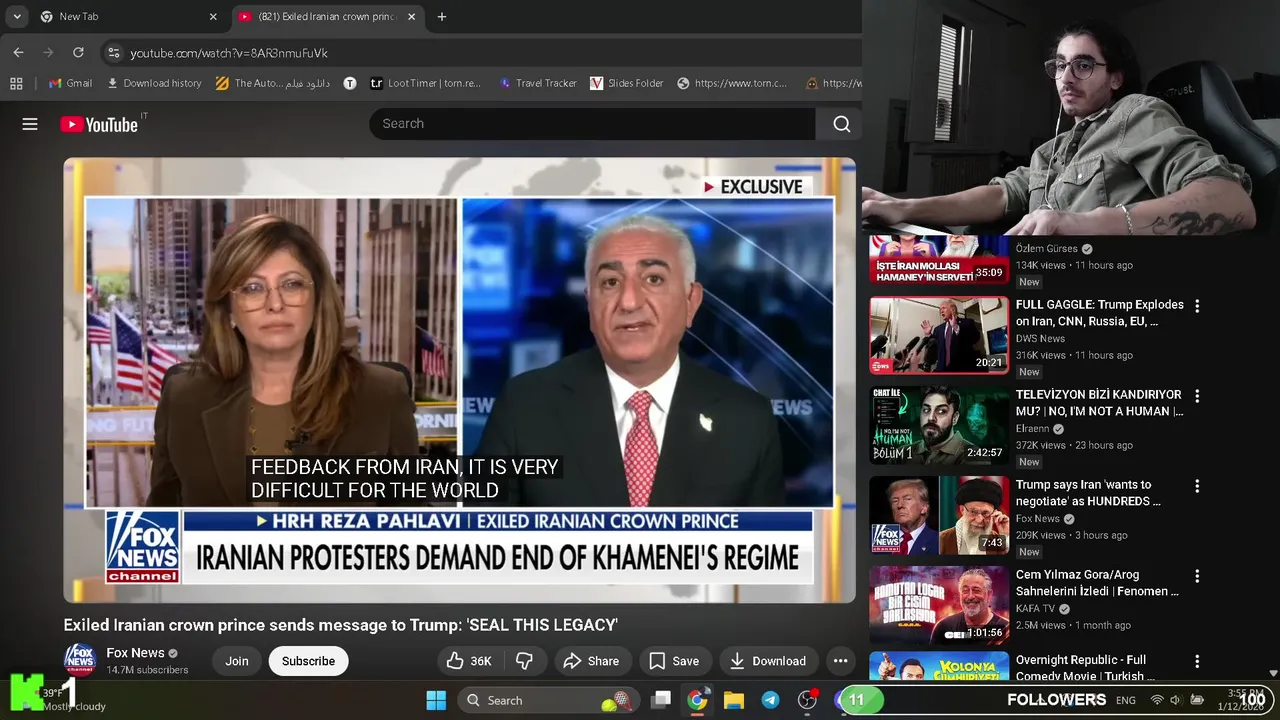Open The Auto... bookmark
Viewport: 1280px width, 720px height.
[x=272, y=84]
